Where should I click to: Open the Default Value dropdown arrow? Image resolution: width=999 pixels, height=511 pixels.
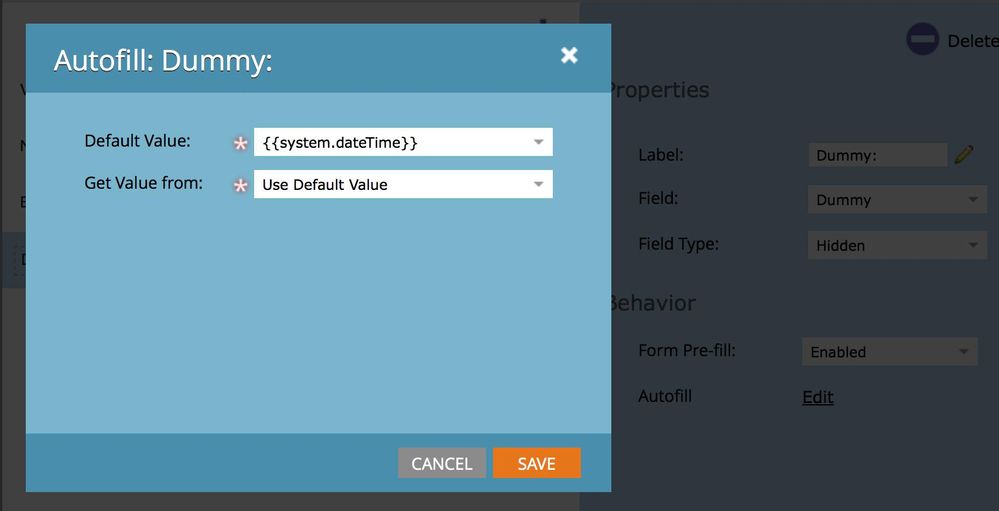coord(538,142)
